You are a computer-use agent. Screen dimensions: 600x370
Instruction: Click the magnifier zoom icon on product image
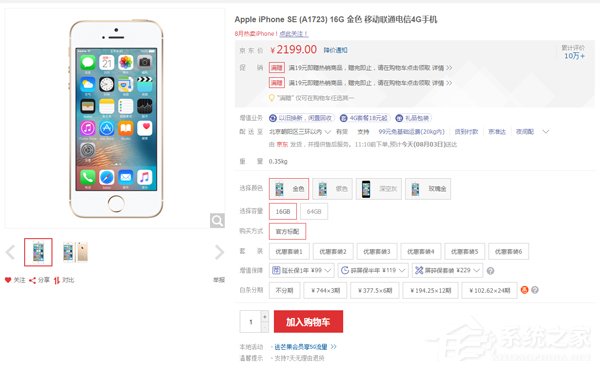tap(217, 220)
